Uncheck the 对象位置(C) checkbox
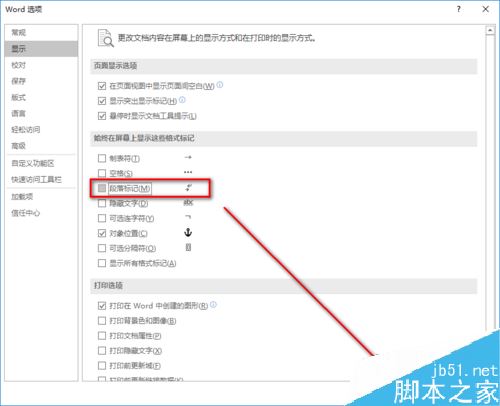This screenshot has width=500, height=406. click(102, 233)
